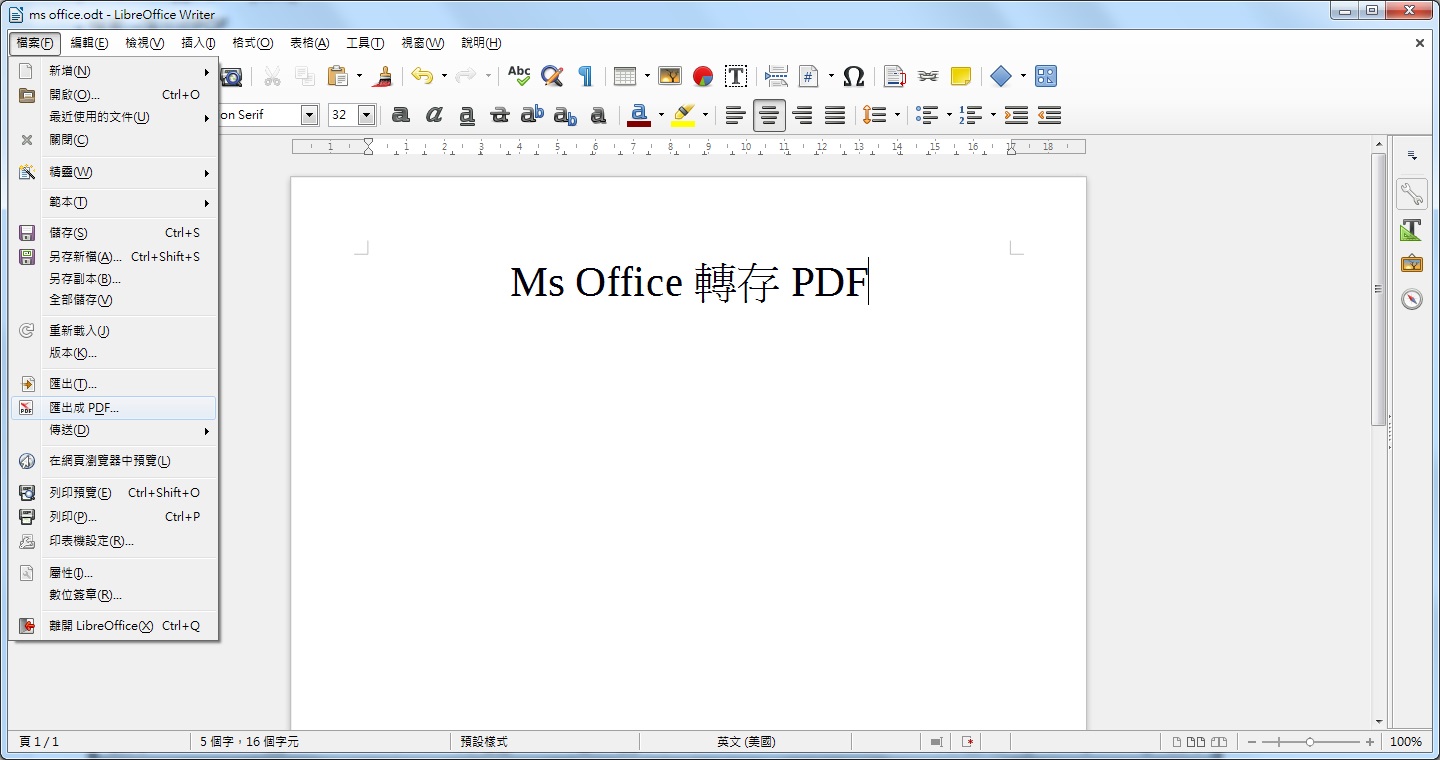Screen dimensions: 1440x760
Task: Open the font size dropdown
Action: point(366,115)
